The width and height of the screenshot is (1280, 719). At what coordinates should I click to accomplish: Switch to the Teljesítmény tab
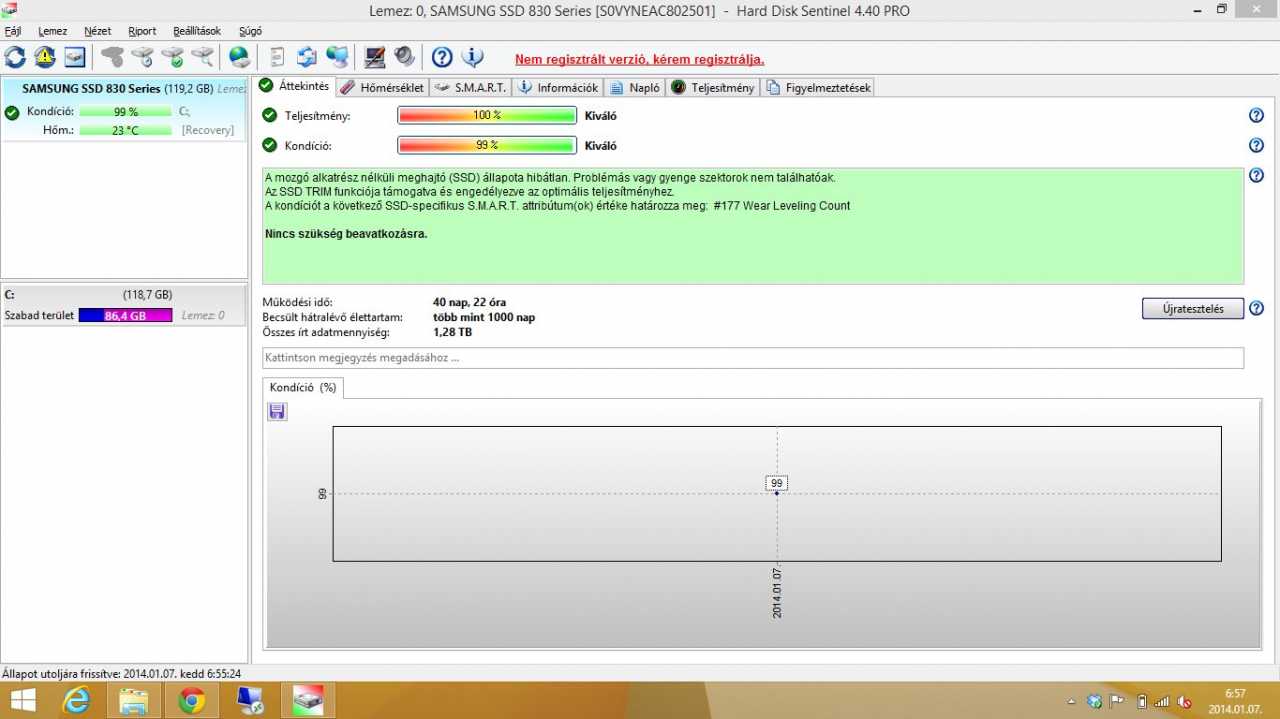(713, 88)
